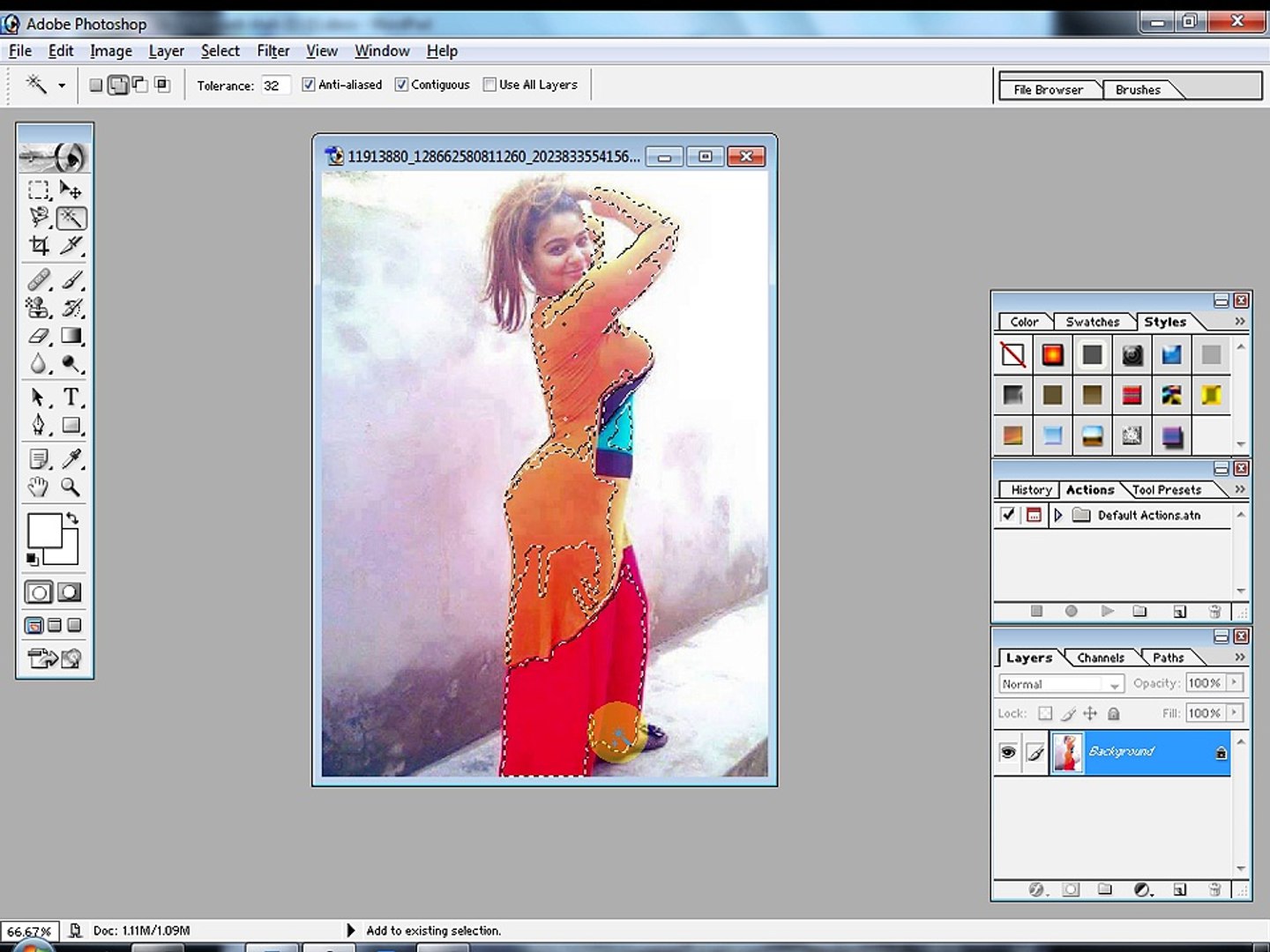Click the Tolerance input field
This screenshot has height=952, width=1270.
pyautogui.click(x=275, y=86)
